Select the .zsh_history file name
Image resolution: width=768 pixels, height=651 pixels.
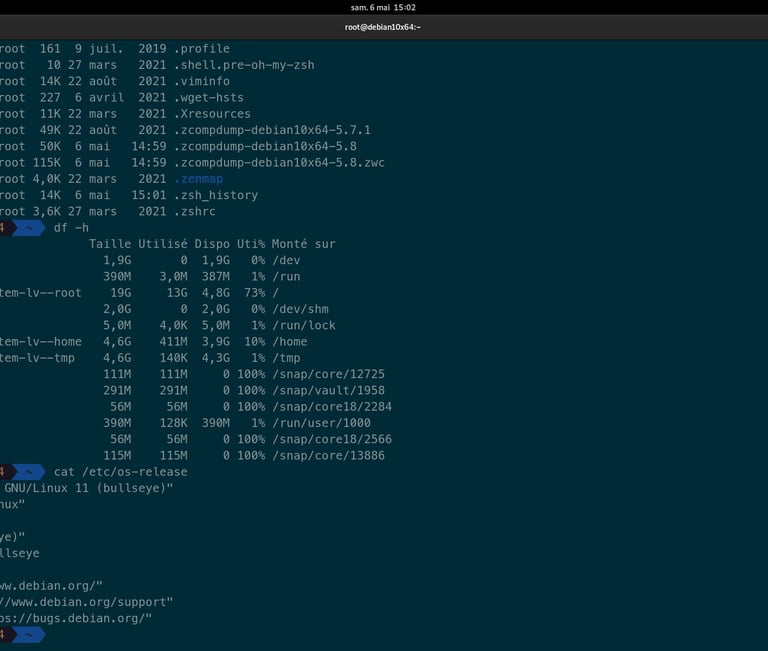pos(216,195)
